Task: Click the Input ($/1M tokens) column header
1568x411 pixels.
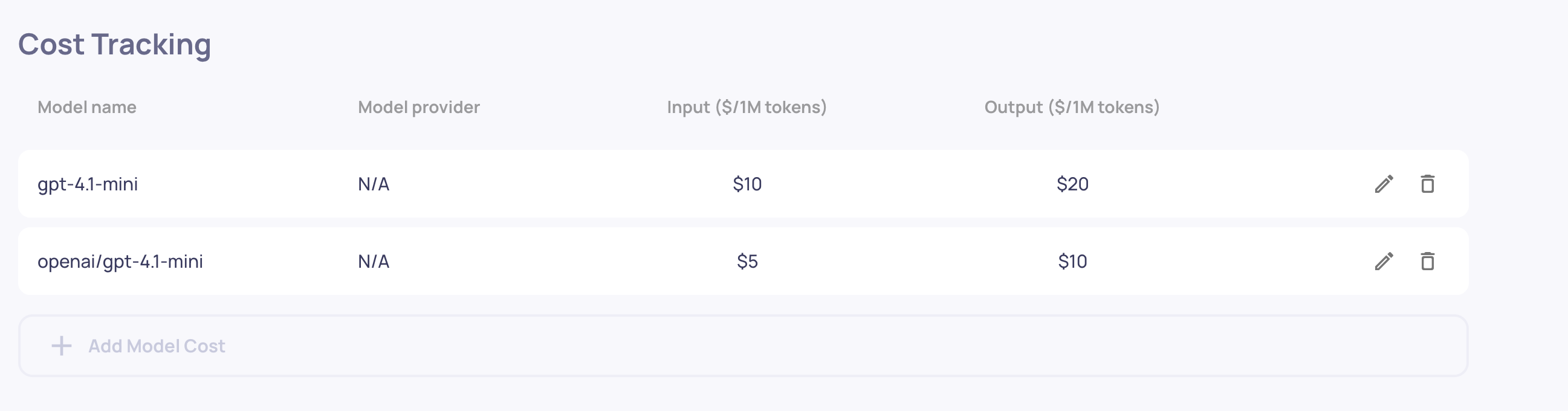Action: point(747,107)
